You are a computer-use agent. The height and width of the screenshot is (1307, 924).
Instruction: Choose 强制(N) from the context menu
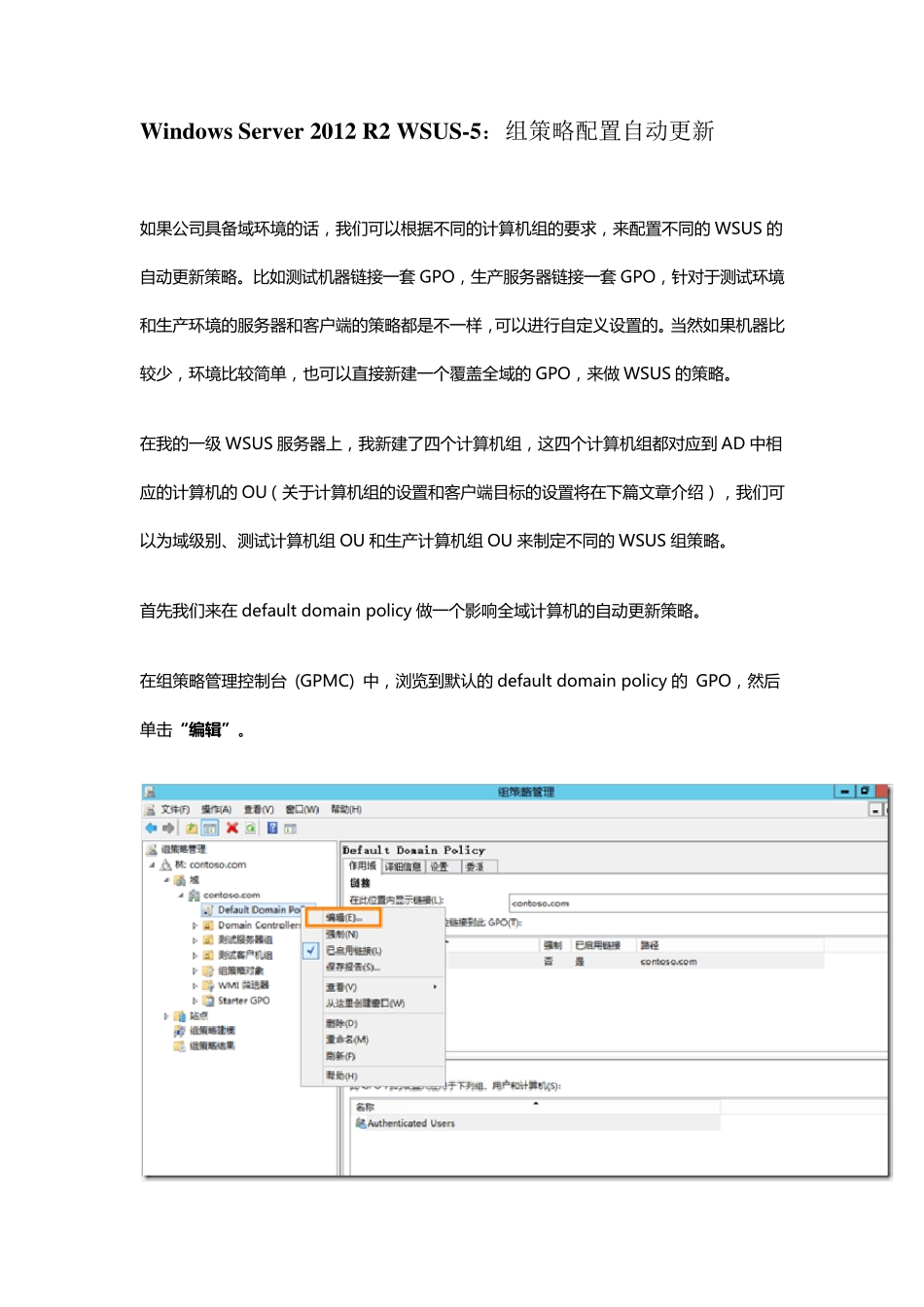(373, 935)
